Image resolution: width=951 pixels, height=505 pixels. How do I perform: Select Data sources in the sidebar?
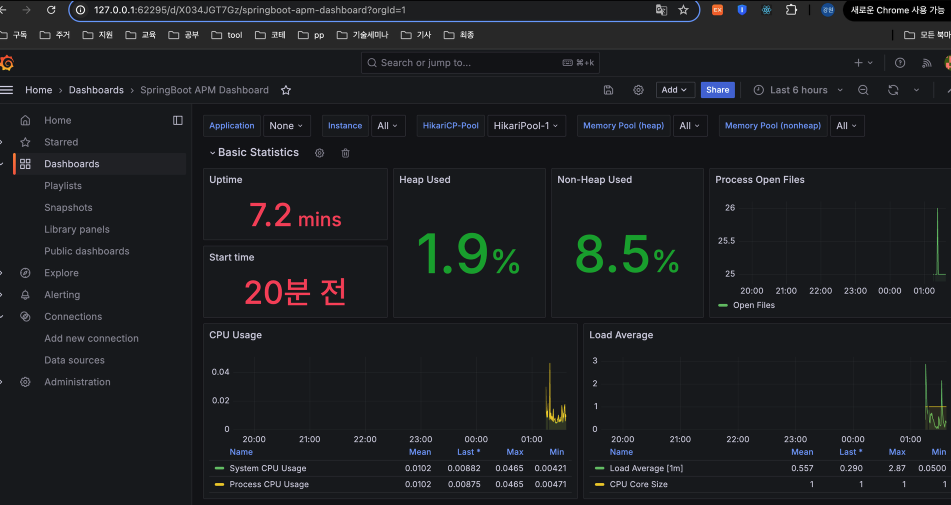(74, 360)
